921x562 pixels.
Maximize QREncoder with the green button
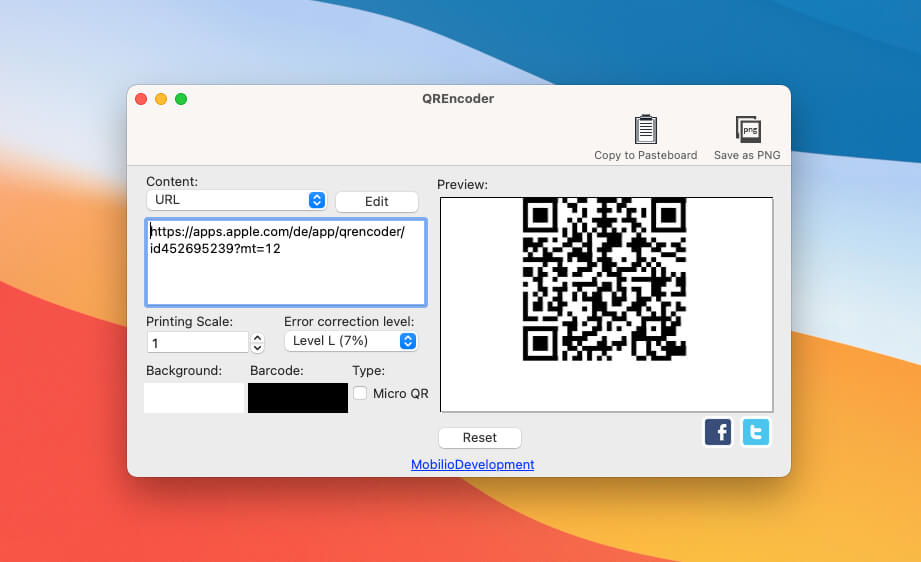pos(181,99)
